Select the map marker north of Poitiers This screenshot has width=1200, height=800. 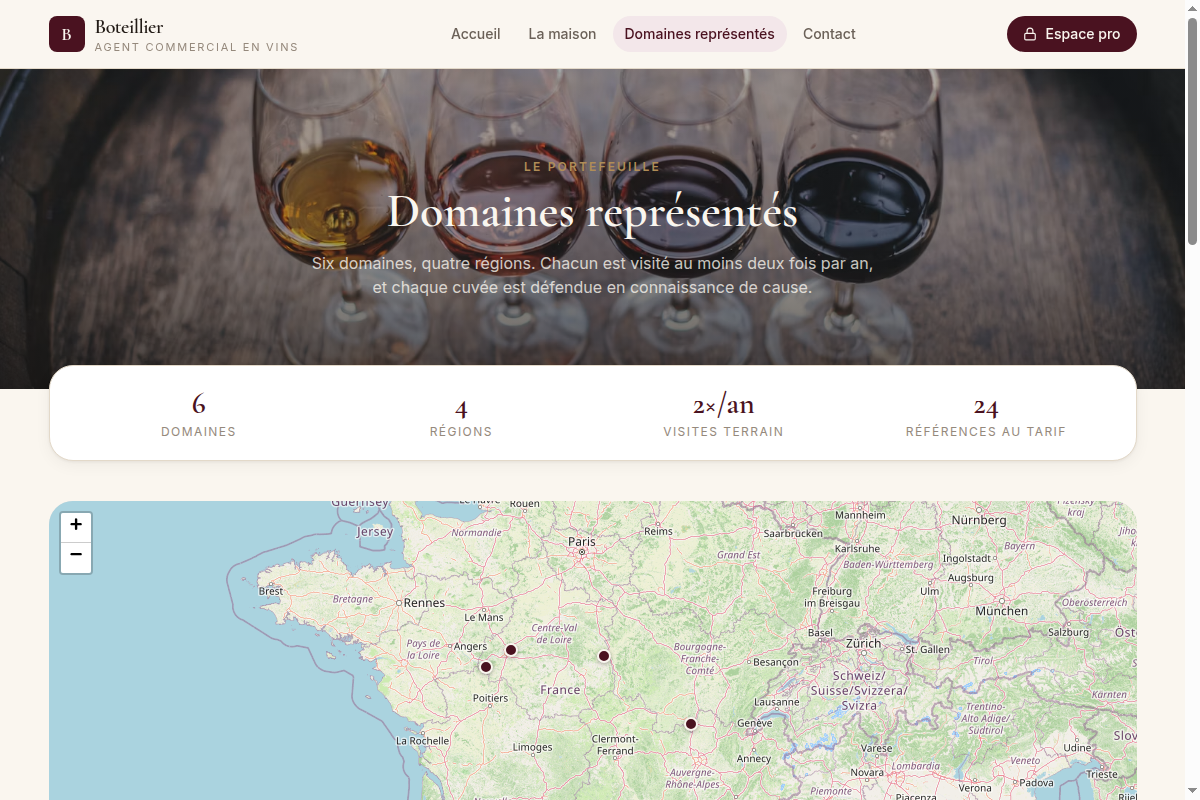486,667
